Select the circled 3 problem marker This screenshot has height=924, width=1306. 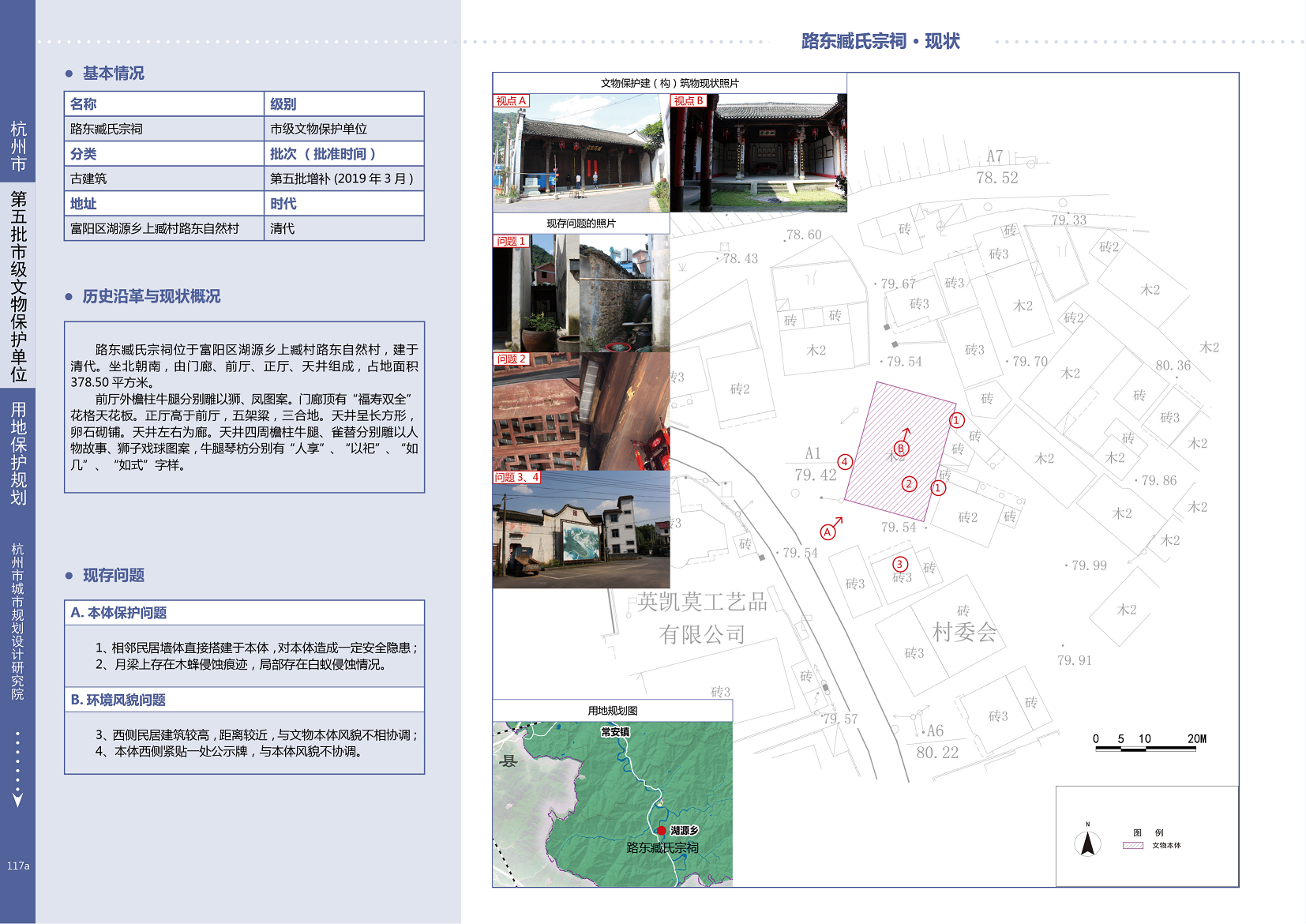click(x=899, y=564)
